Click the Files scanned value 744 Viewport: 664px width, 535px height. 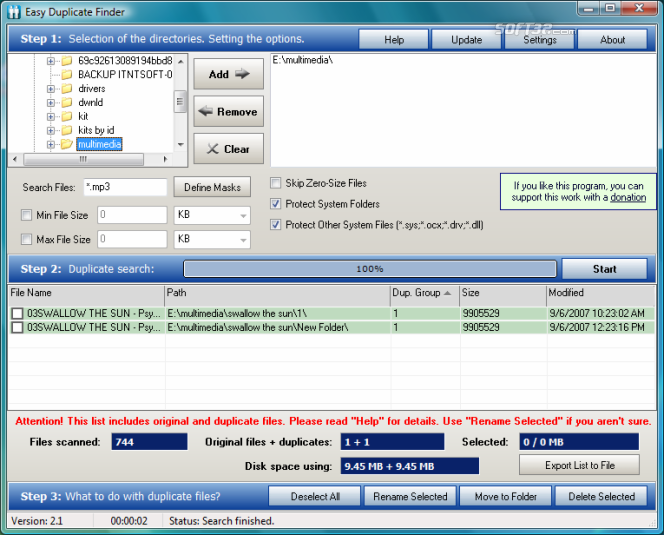tap(149, 442)
